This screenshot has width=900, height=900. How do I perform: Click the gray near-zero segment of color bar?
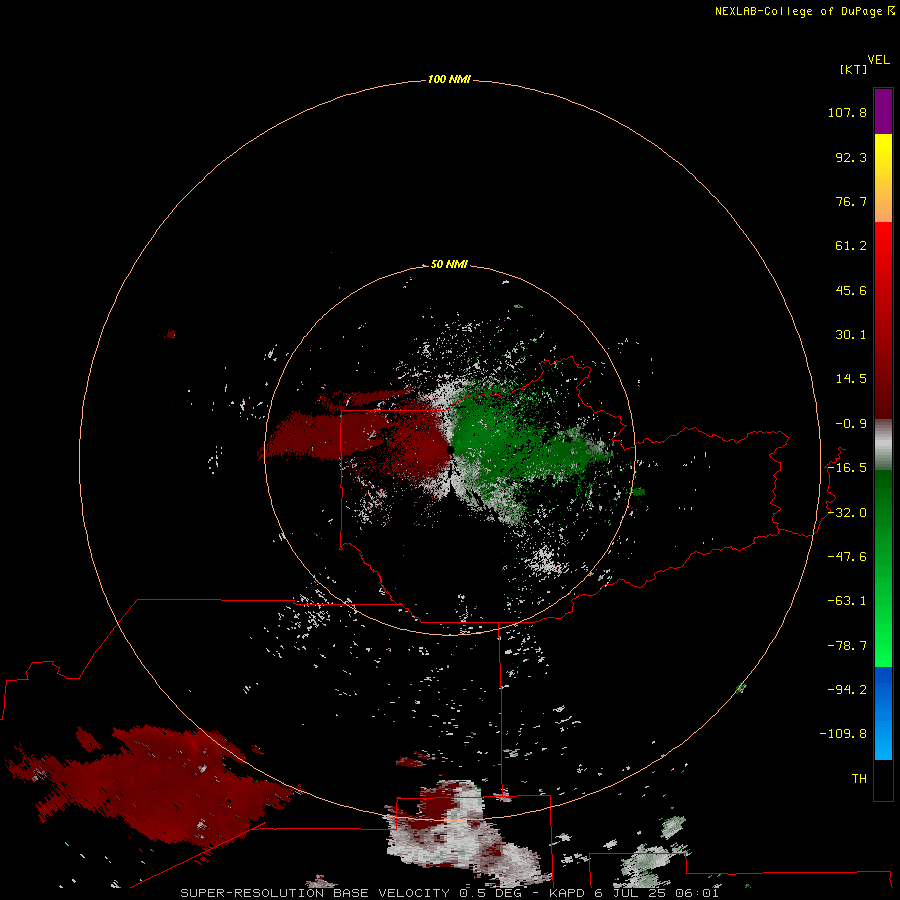pos(883,445)
